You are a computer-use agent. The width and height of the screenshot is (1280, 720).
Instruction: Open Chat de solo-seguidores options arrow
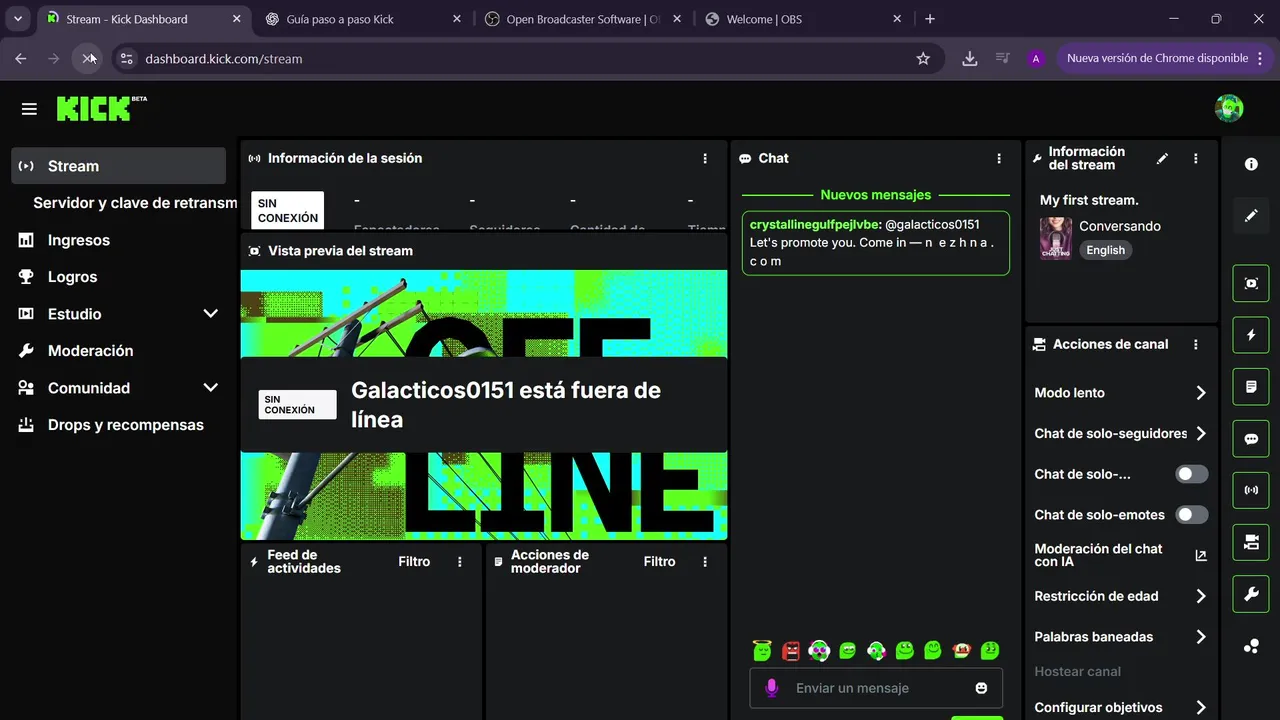click(1201, 434)
